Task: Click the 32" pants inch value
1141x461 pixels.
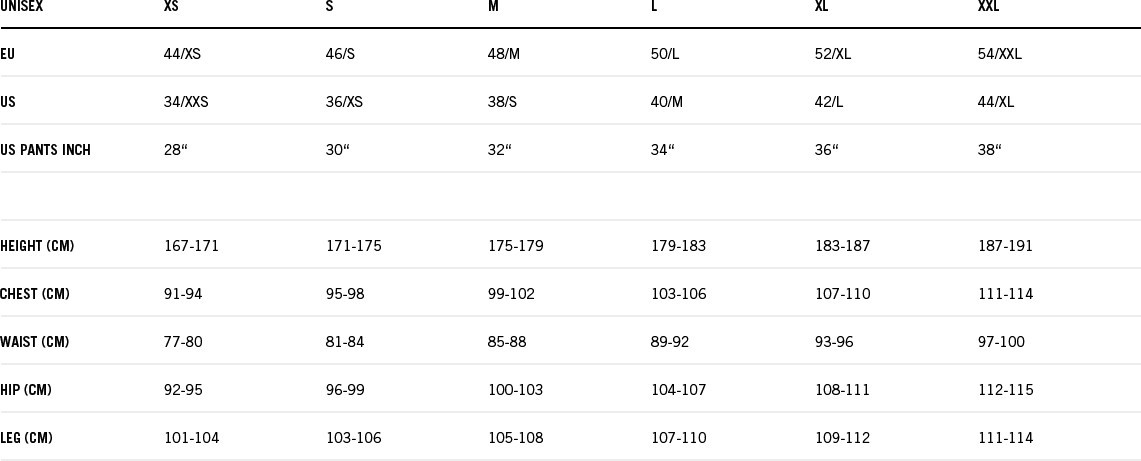Action: (500, 150)
